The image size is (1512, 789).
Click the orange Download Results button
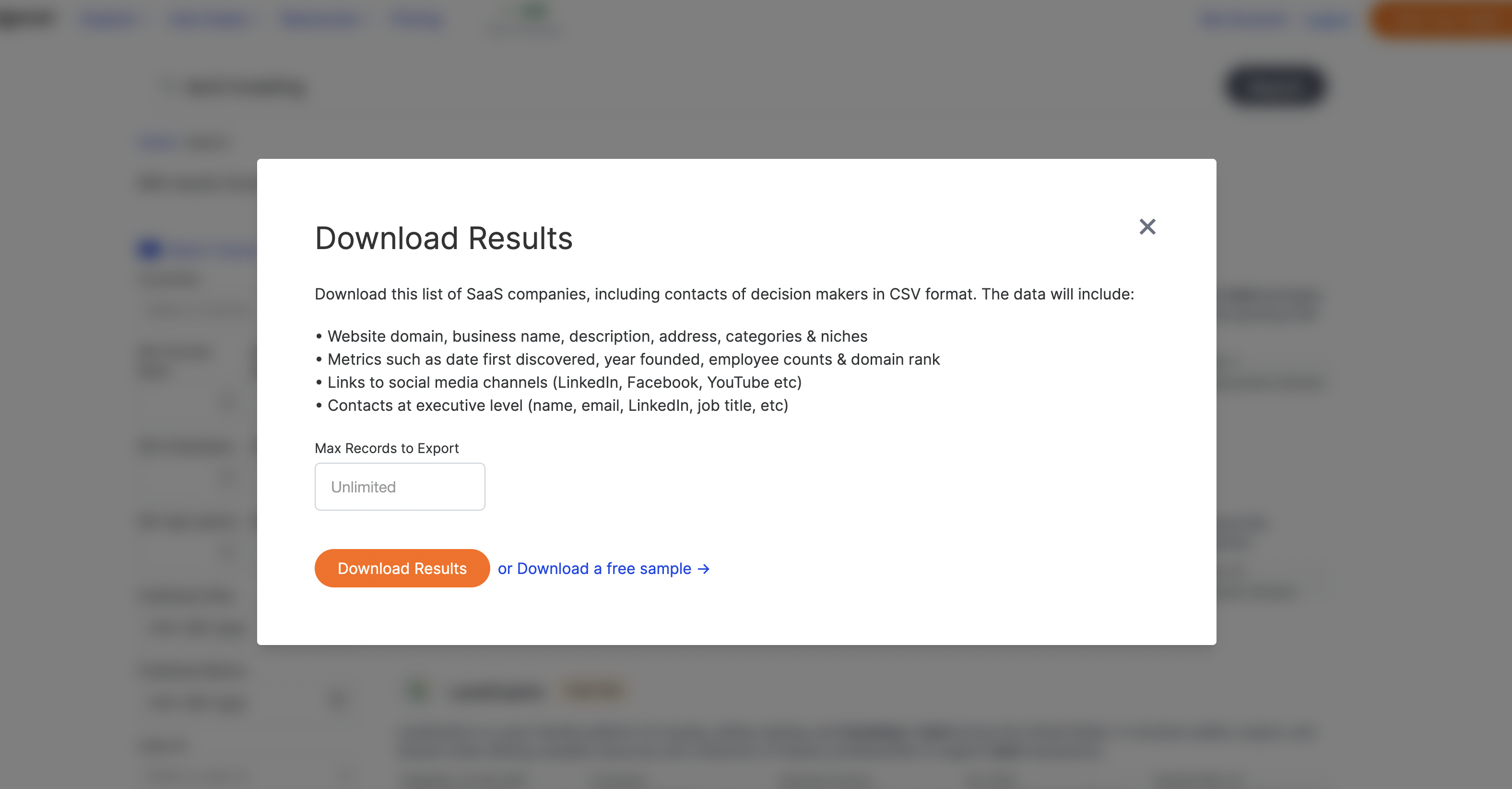click(402, 568)
